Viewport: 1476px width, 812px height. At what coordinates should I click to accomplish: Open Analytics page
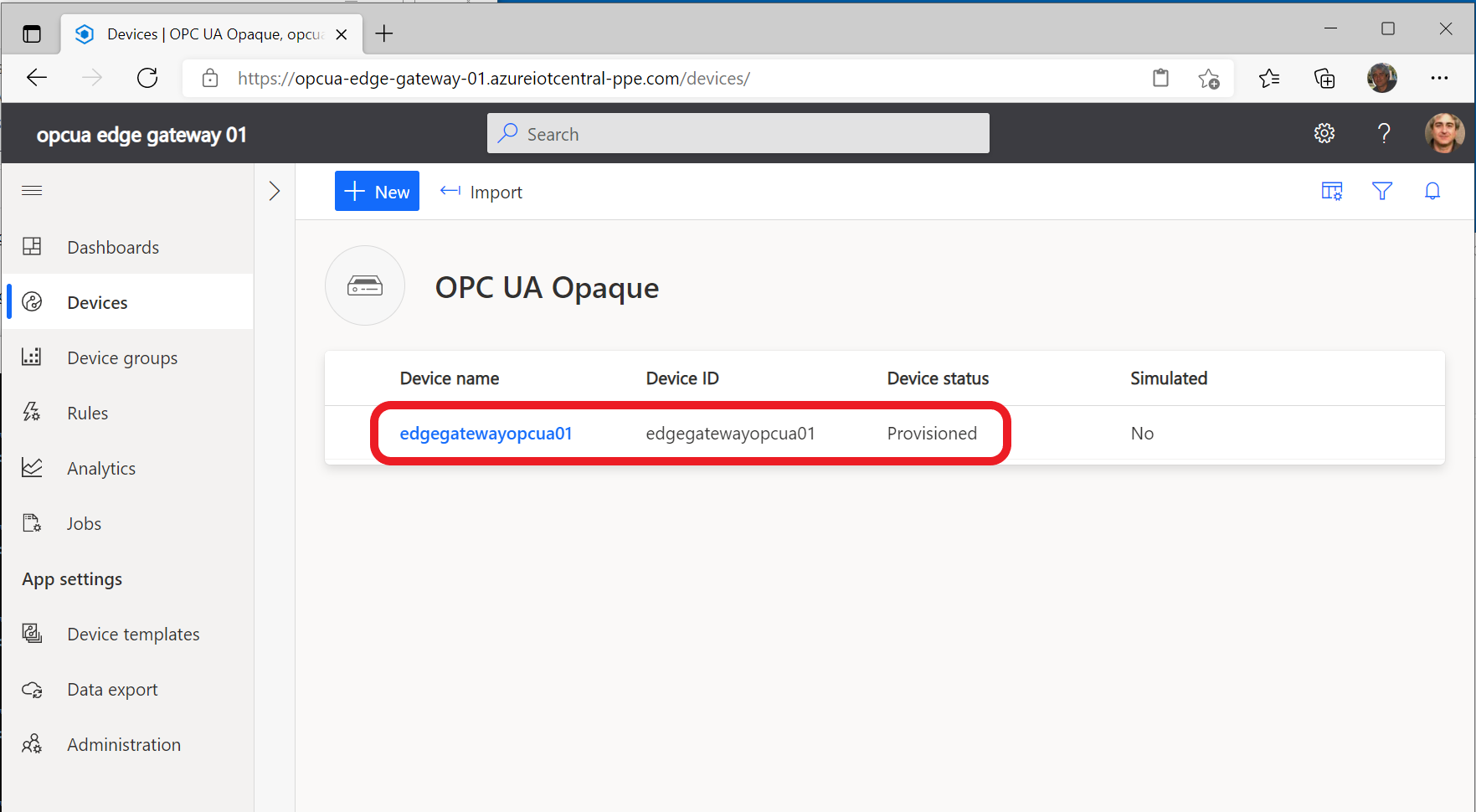click(x=127, y=468)
